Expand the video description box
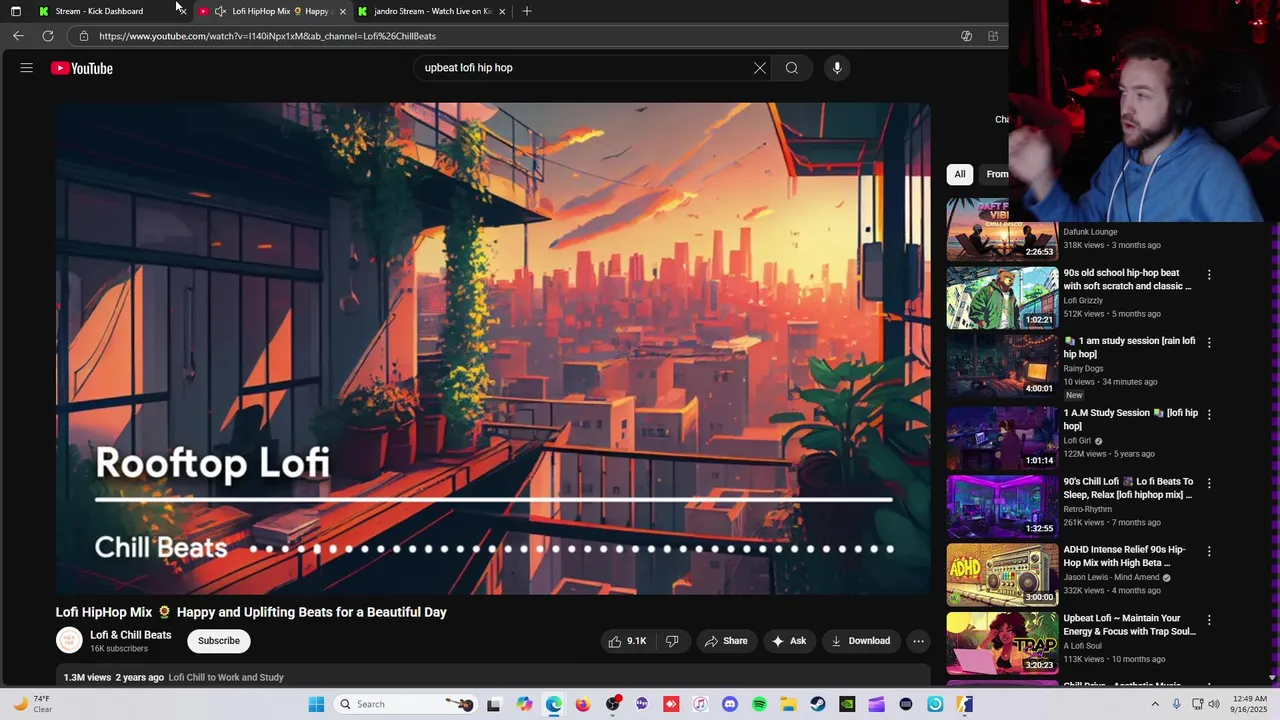The width and height of the screenshot is (1280, 720). point(493,677)
